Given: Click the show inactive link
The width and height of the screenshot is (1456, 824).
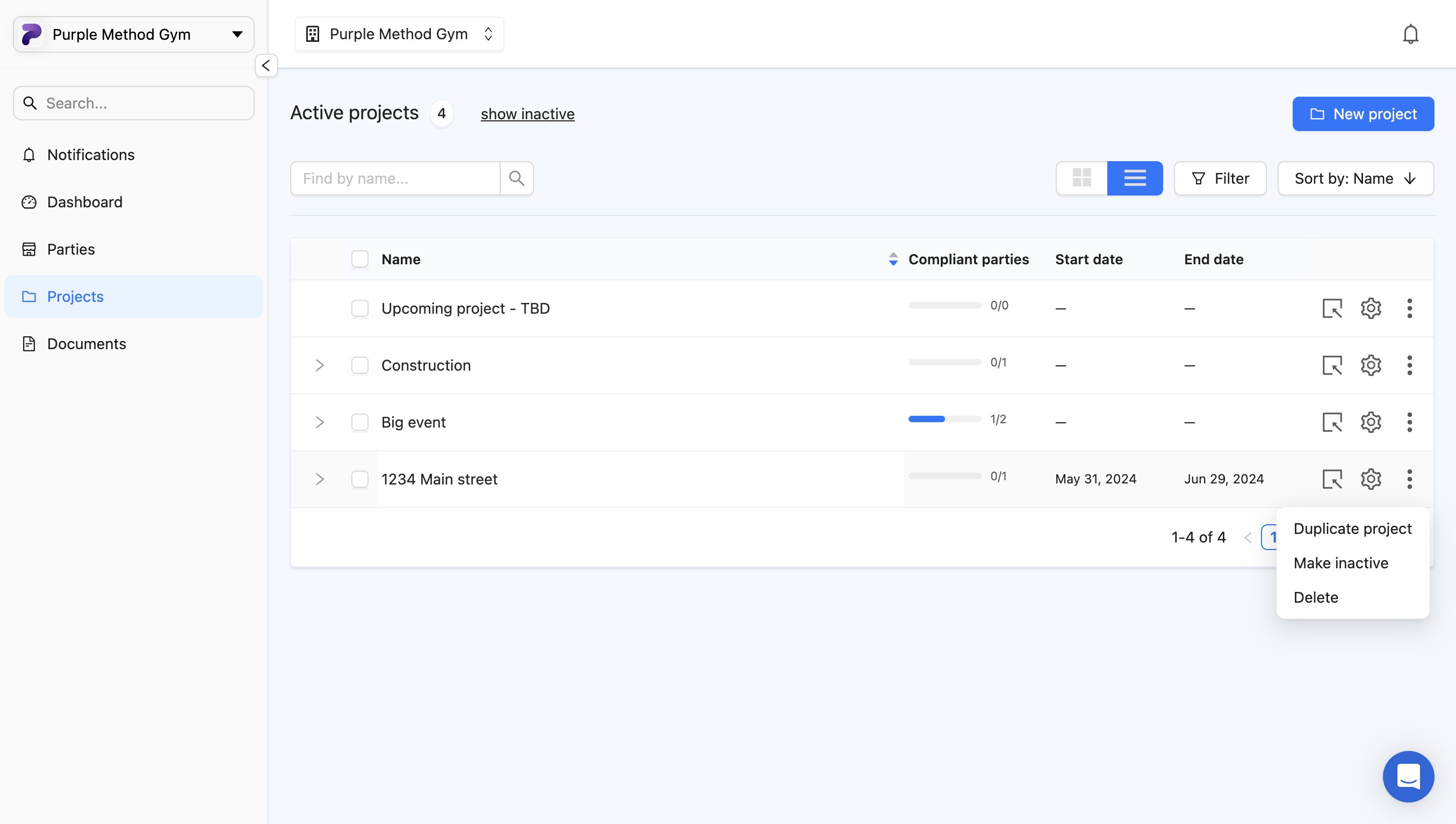Looking at the screenshot, I should click(x=528, y=114).
